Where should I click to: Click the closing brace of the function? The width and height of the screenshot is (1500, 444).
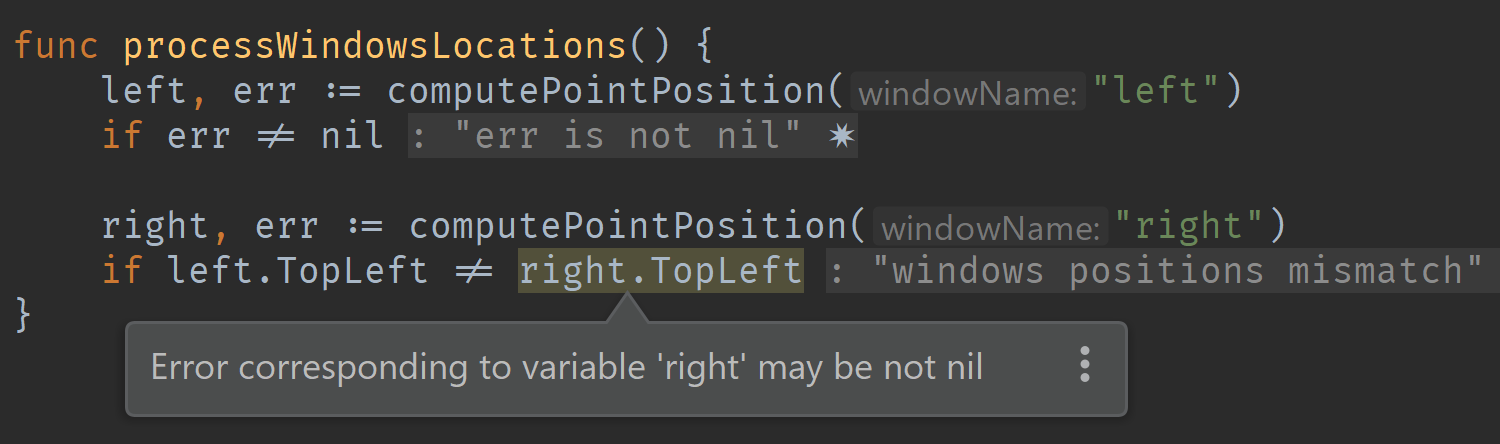click(x=24, y=316)
